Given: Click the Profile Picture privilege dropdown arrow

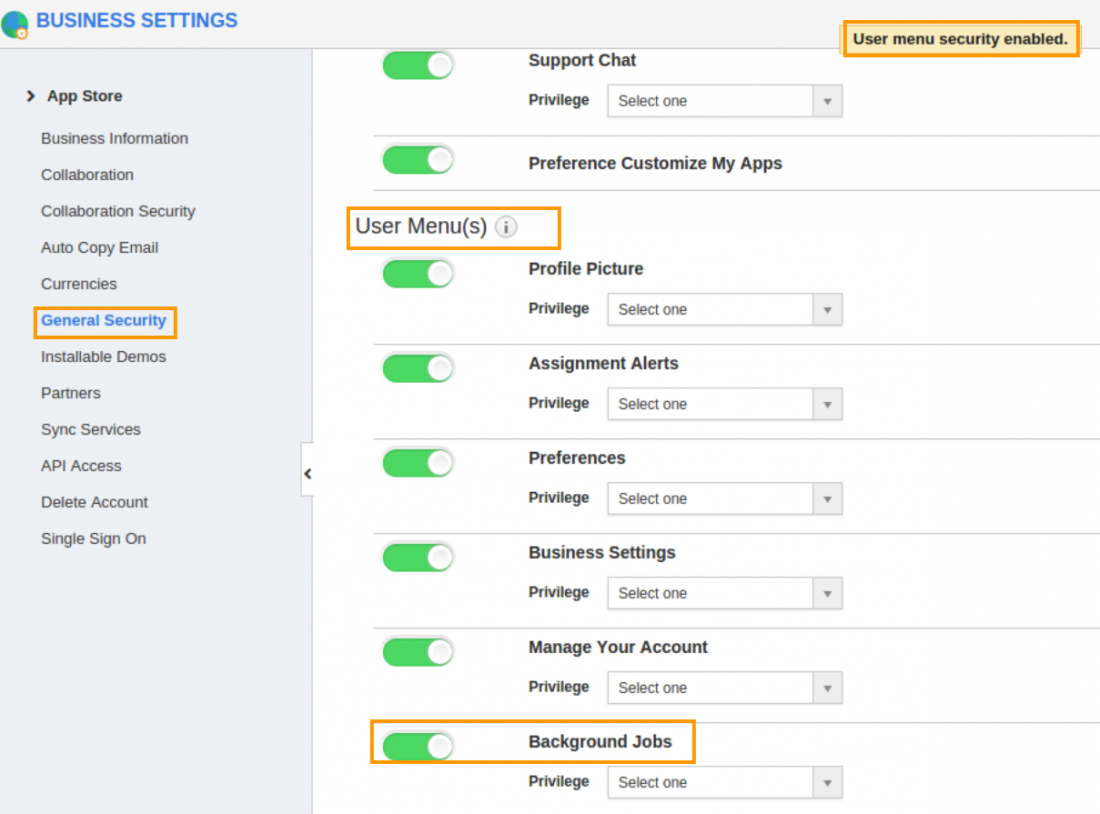Looking at the screenshot, I should pos(828,309).
